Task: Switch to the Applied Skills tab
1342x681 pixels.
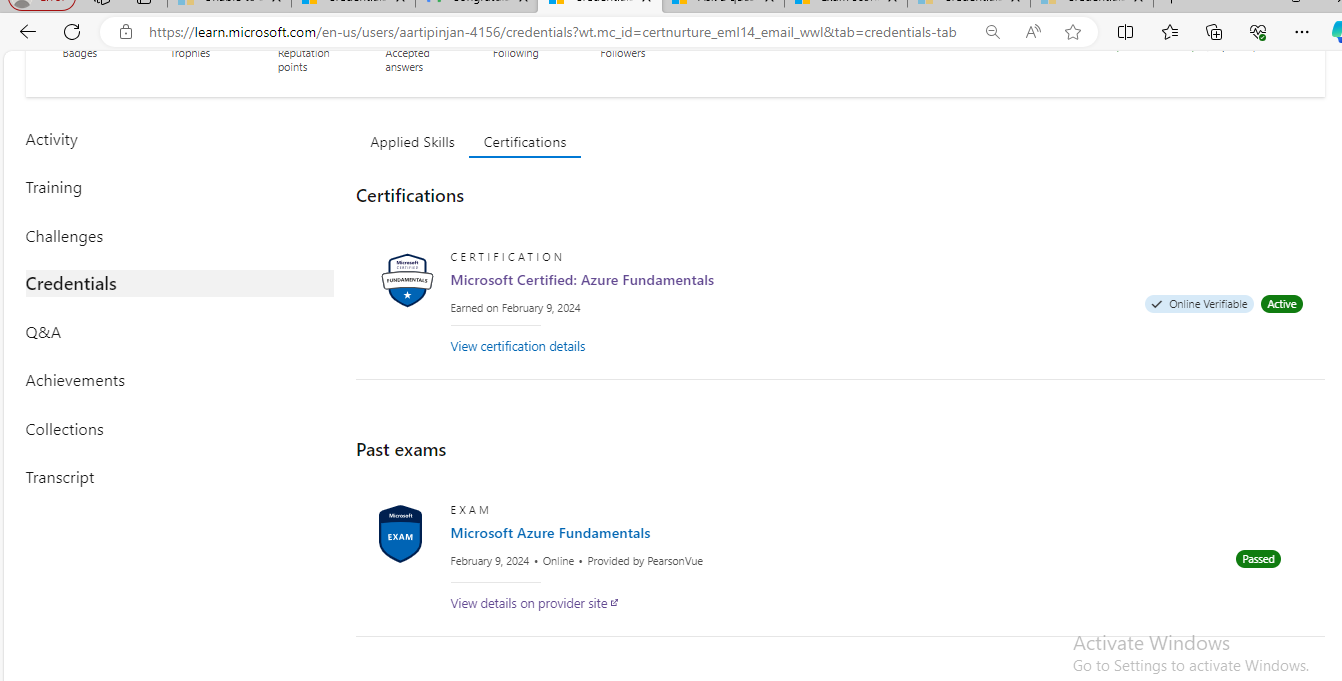Action: coord(412,142)
